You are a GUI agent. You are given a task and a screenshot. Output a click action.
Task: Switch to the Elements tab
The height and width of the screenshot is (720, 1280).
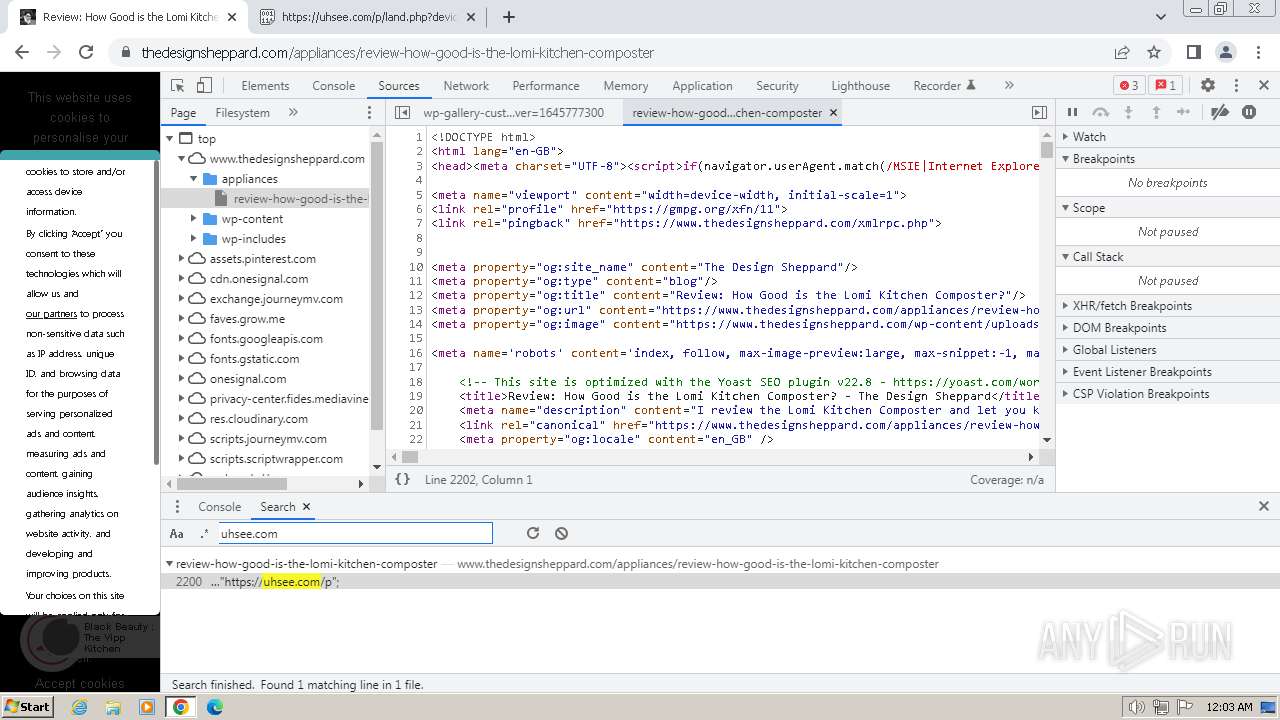(265, 86)
